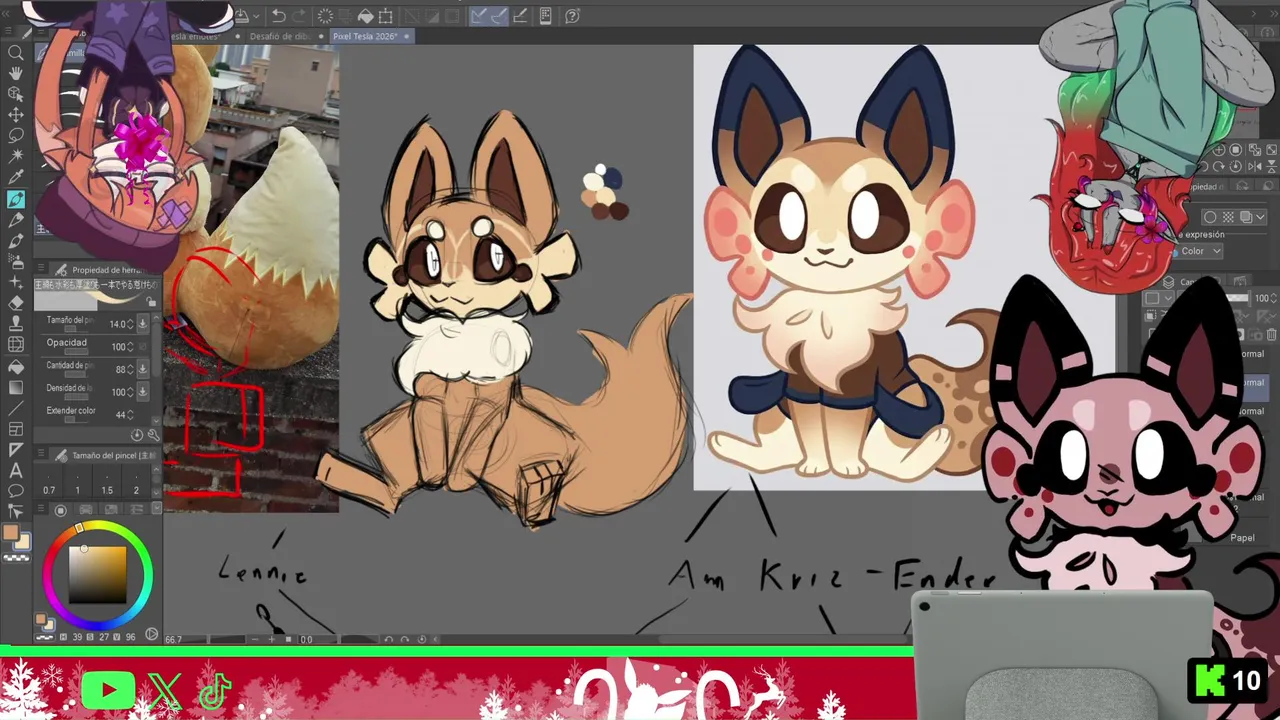Select the Zoom magnifier tool
The image size is (1280, 720).
click(16, 52)
